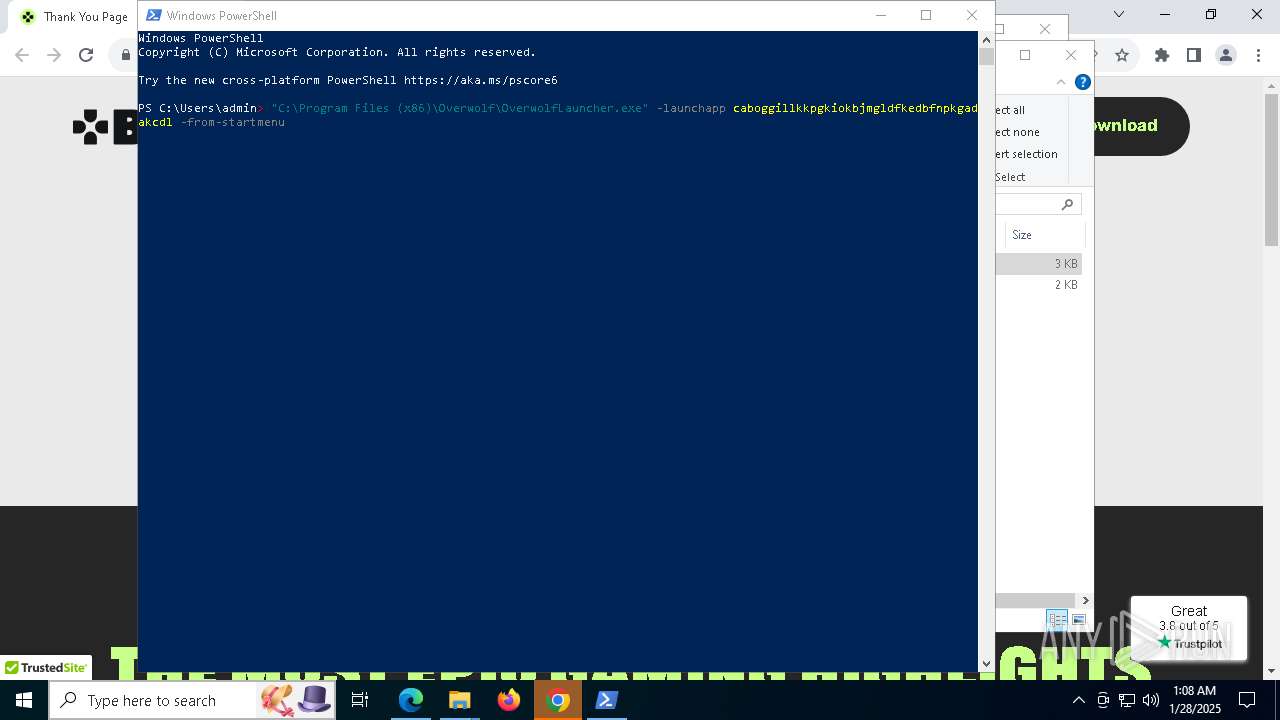Viewport: 1280px width, 720px height.
Task: Open Chrome tab search chevron
Action: [x=1119, y=14]
